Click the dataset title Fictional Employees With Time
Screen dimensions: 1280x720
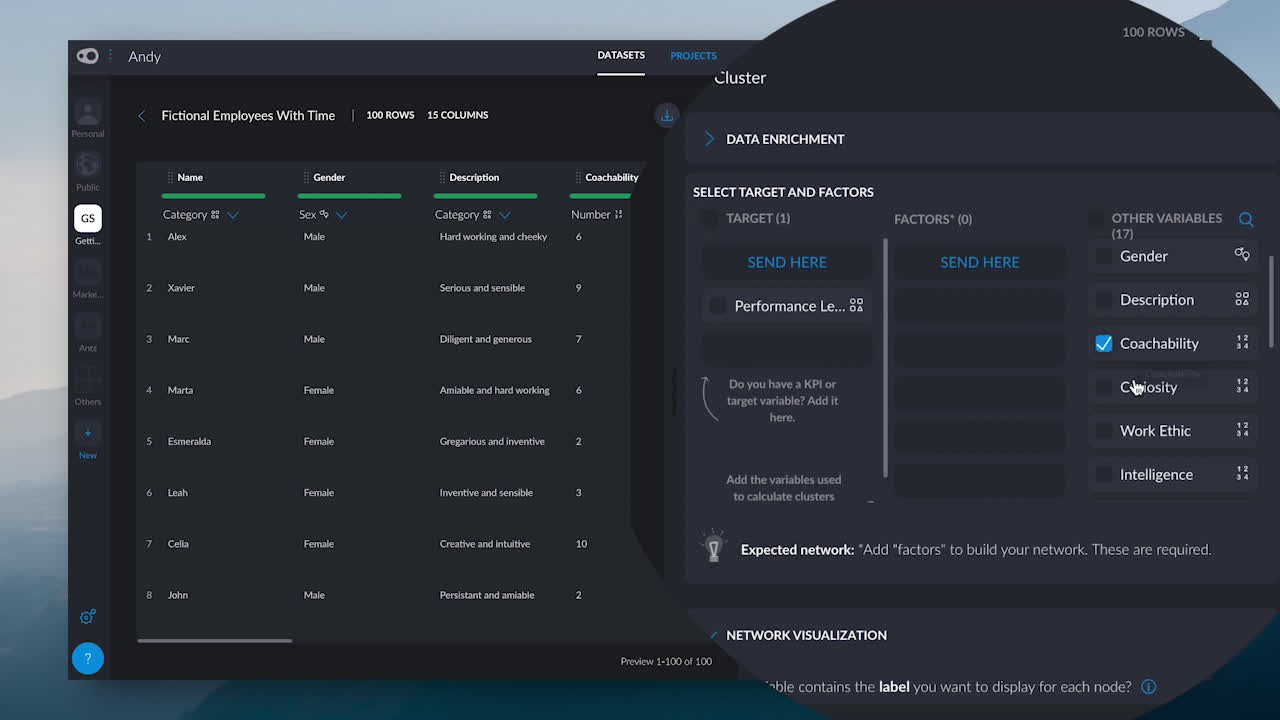(x=248, y=116)
